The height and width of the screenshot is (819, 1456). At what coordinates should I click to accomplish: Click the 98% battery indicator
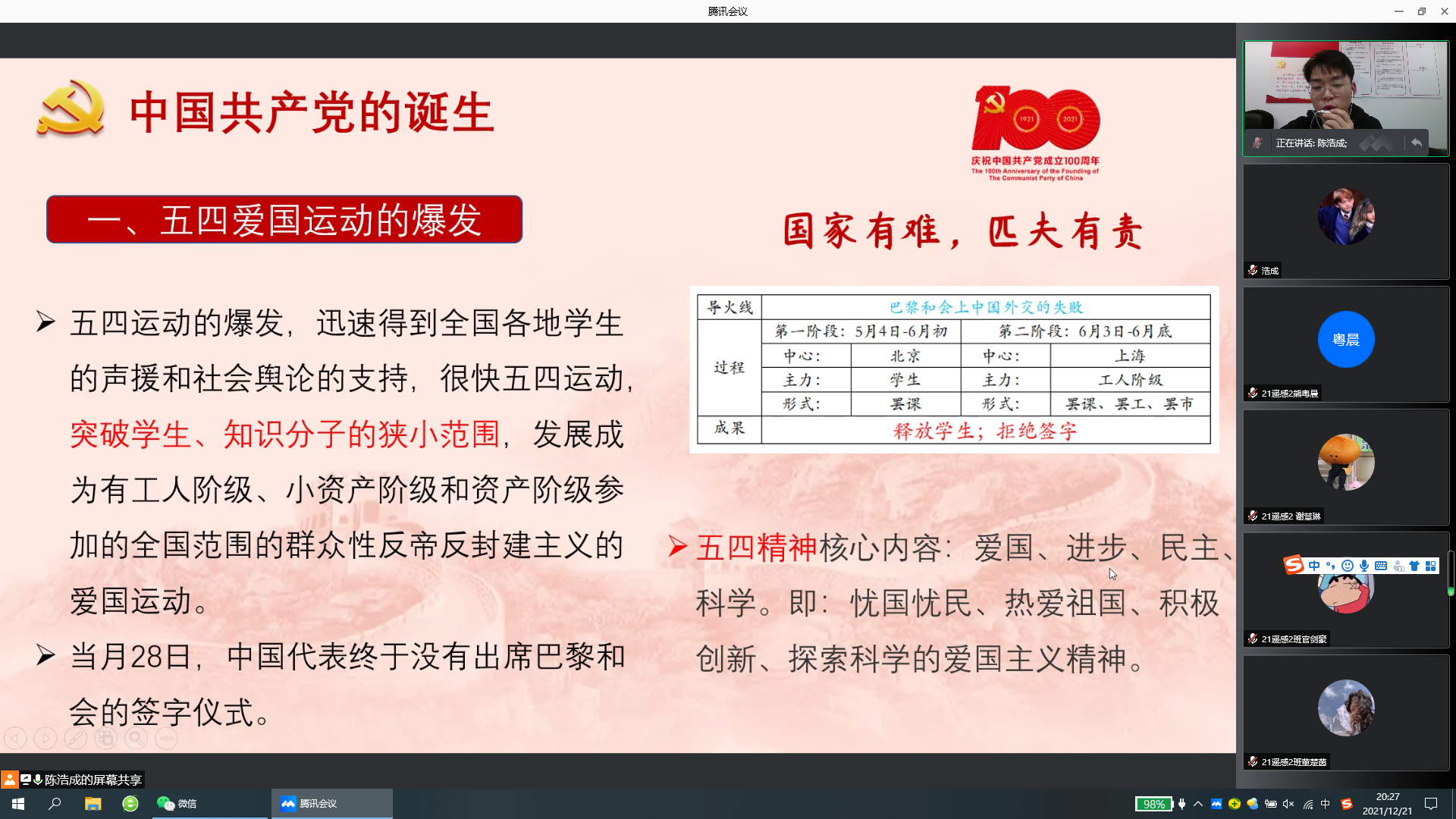(x=1153, y=804)
